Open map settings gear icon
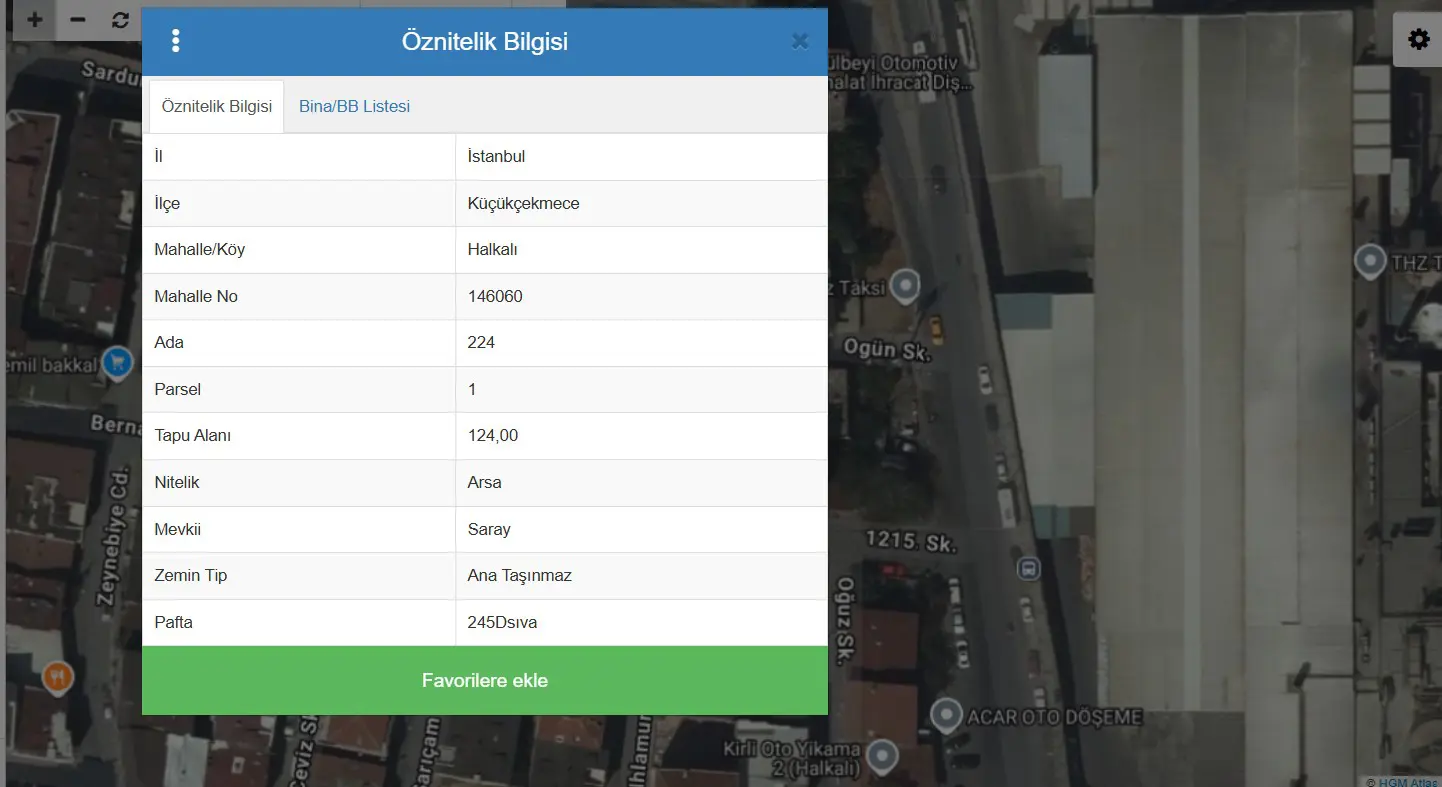Image resolution: width=1442 pixels, height=787 pixels. pyautogui.click(x=1418, y=40)
